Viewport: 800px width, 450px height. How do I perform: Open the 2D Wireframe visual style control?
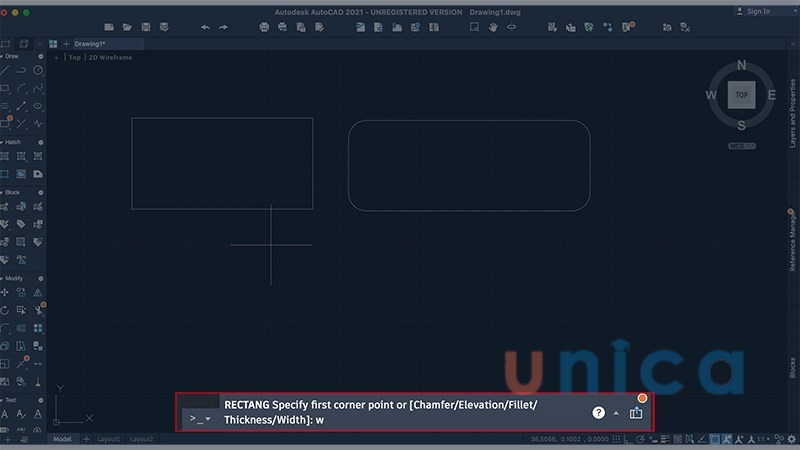click(x=109, y=58)
